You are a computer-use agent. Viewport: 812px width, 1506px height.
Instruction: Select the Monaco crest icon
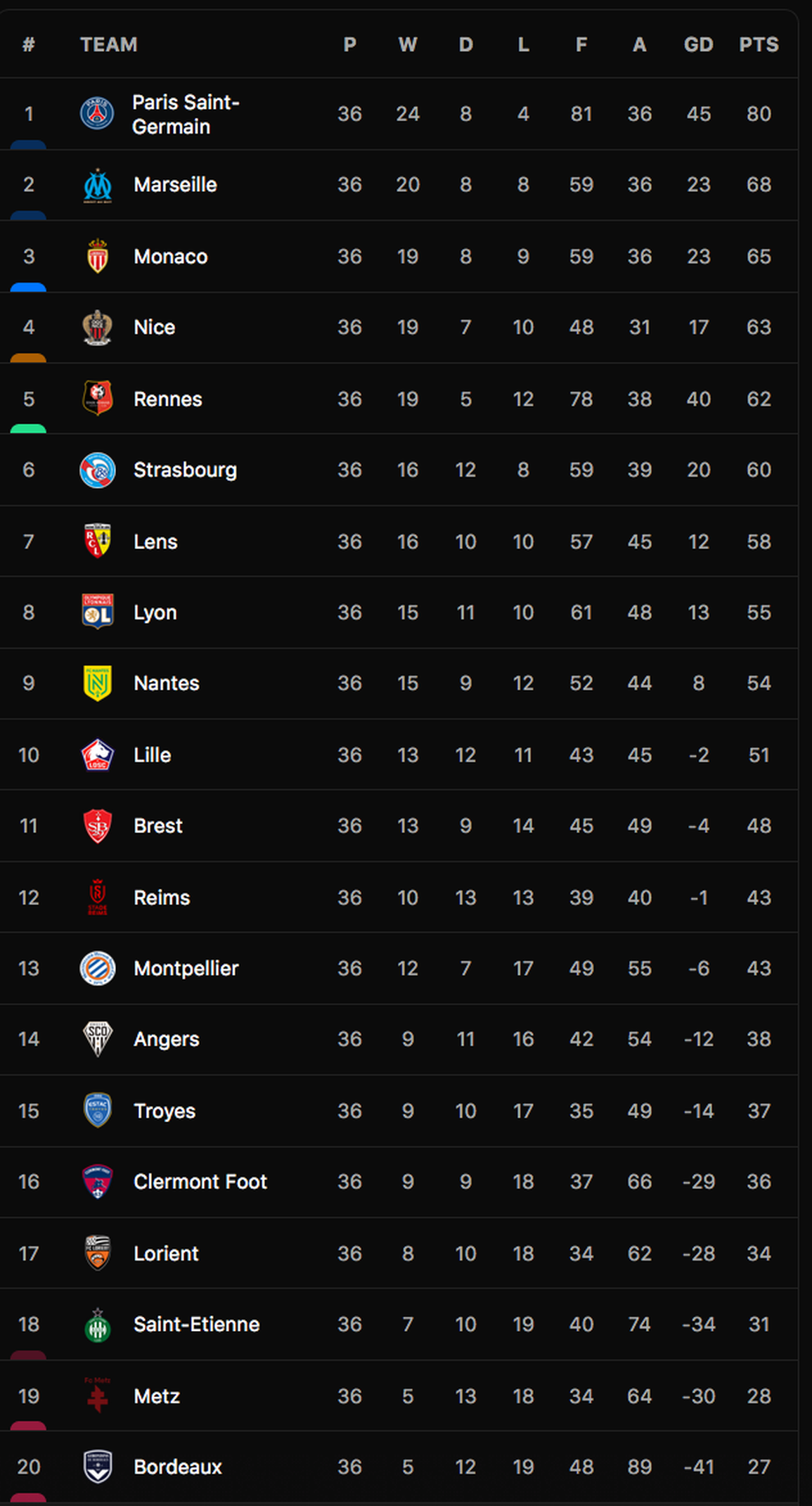(98, 256)
